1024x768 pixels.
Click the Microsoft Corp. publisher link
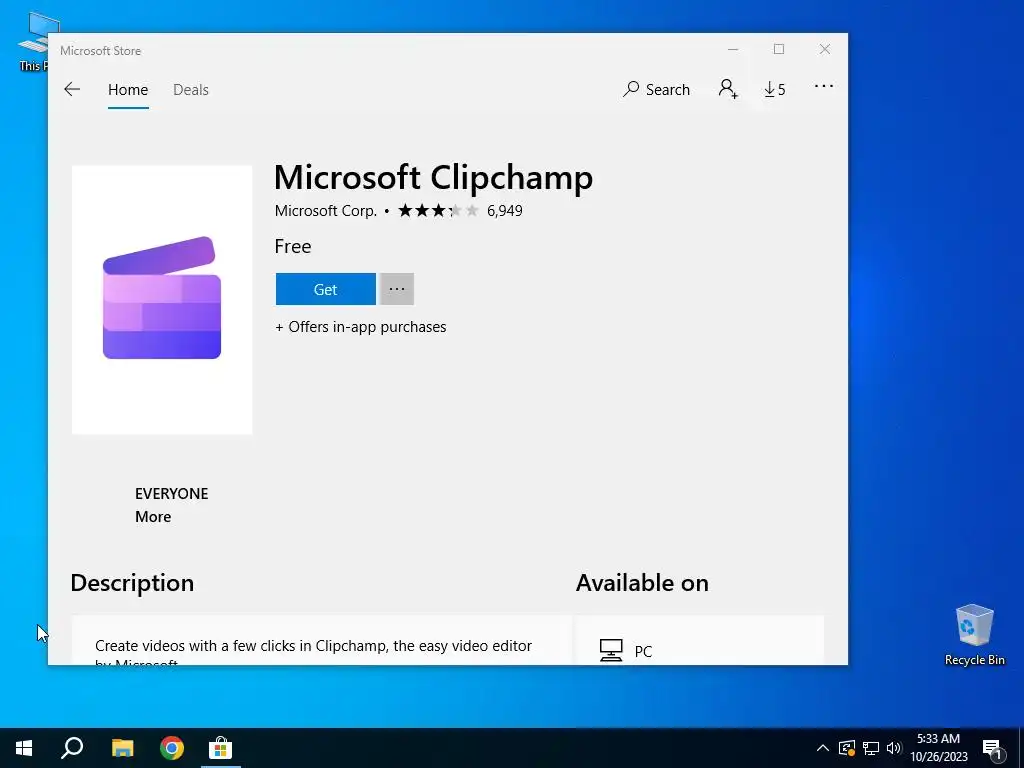point(326,210)
